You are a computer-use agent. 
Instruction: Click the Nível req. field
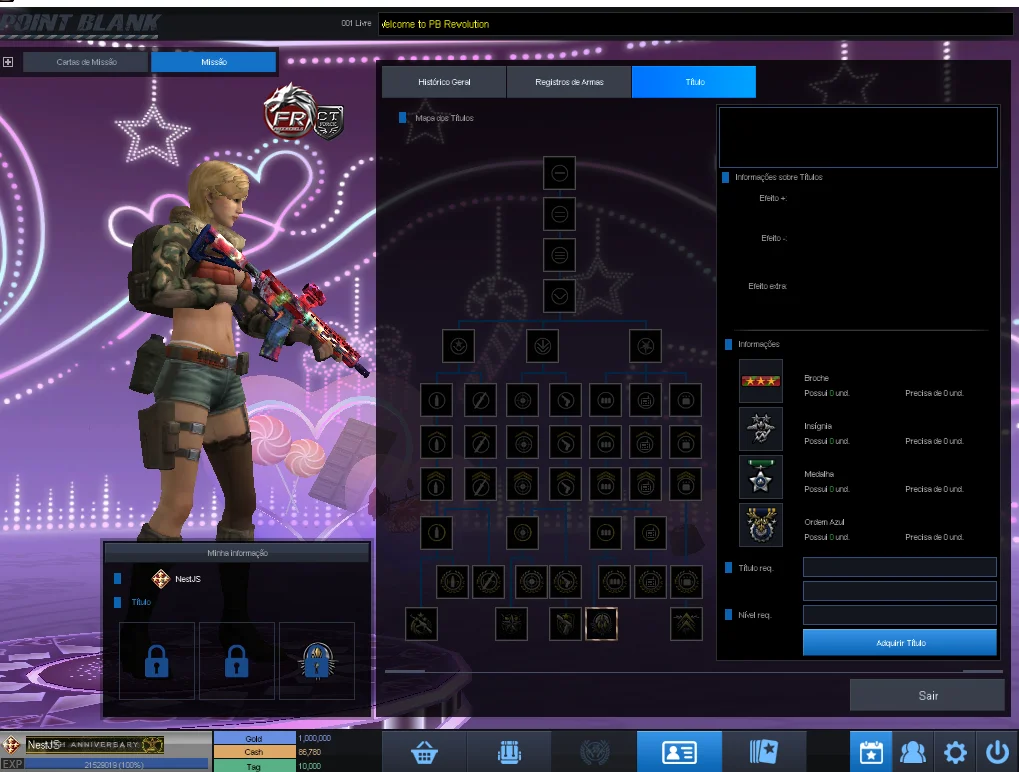(x=900, y=615)
